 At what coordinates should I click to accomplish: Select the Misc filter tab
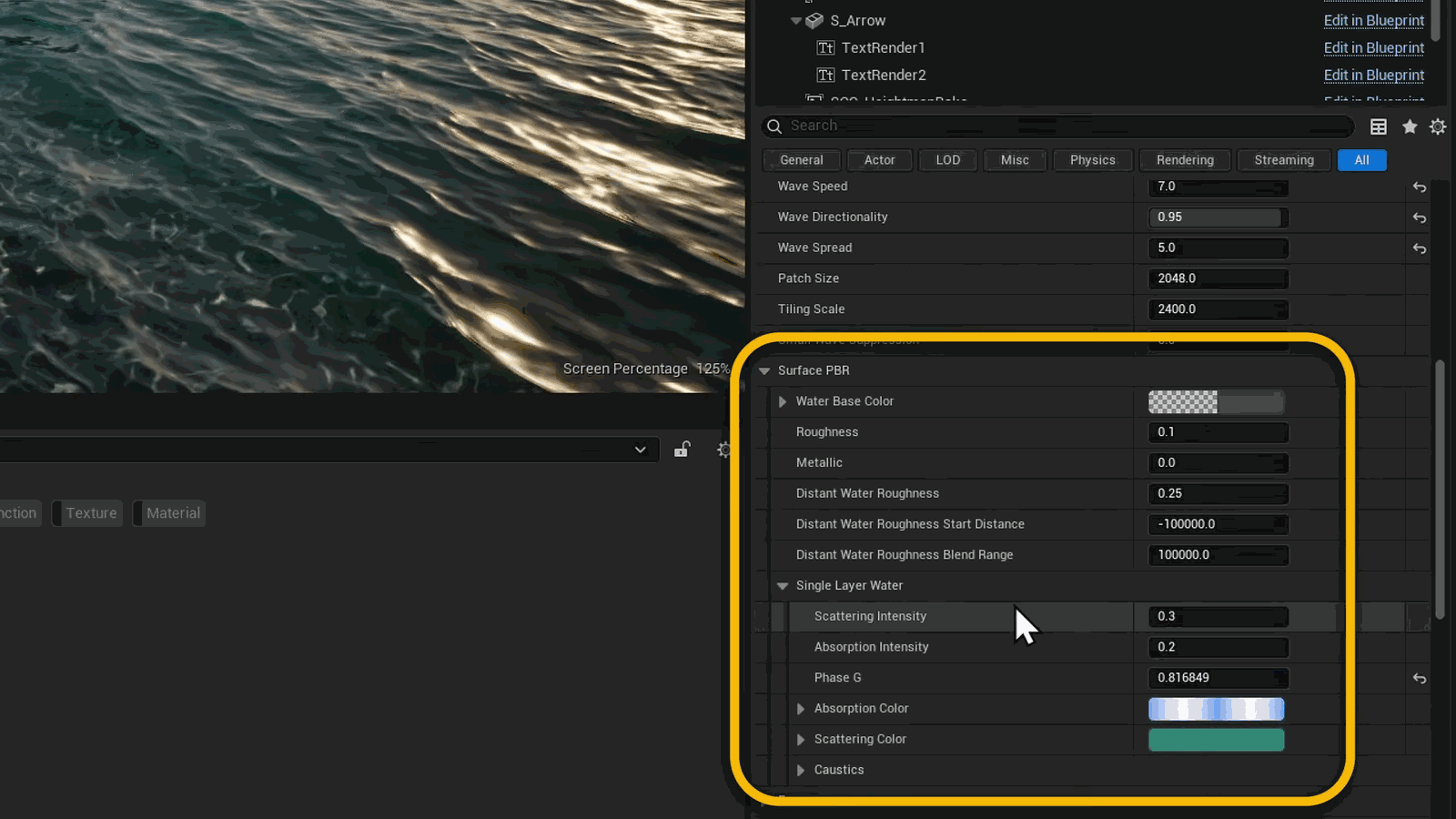tap(1015, 160)
